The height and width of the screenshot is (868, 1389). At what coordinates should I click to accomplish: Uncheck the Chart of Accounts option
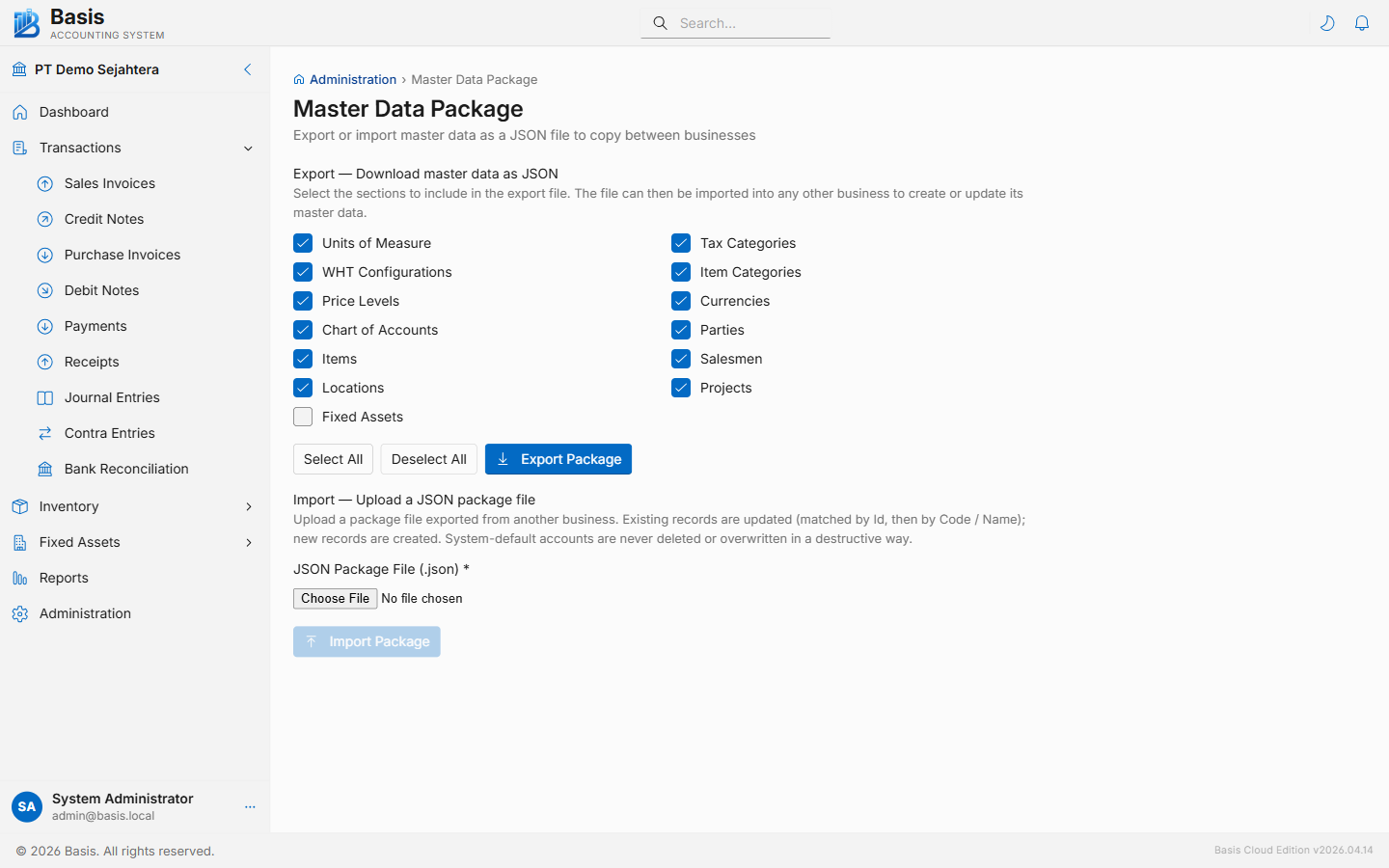tap(303, 330)
